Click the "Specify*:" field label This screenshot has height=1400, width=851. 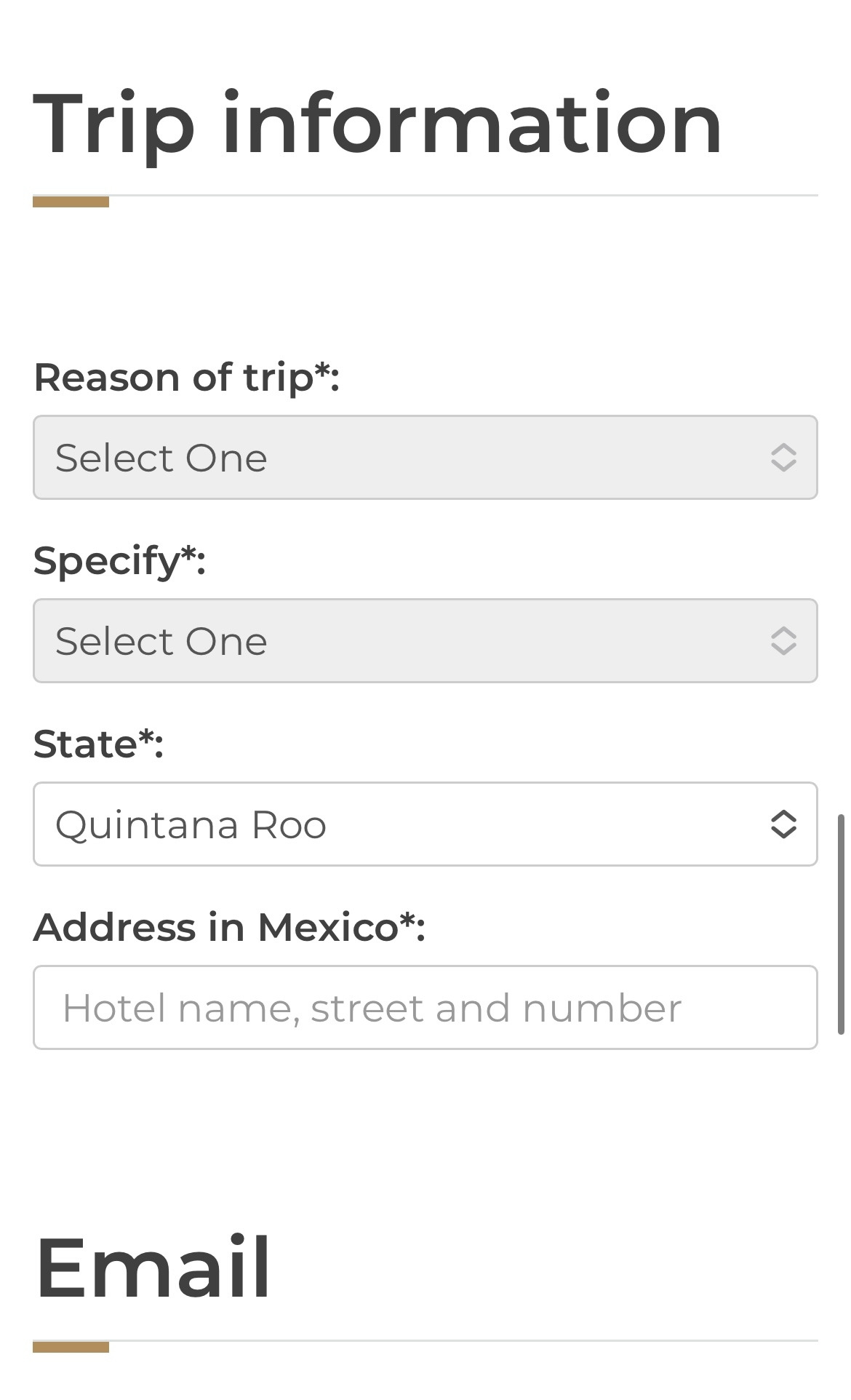[119, 561]
